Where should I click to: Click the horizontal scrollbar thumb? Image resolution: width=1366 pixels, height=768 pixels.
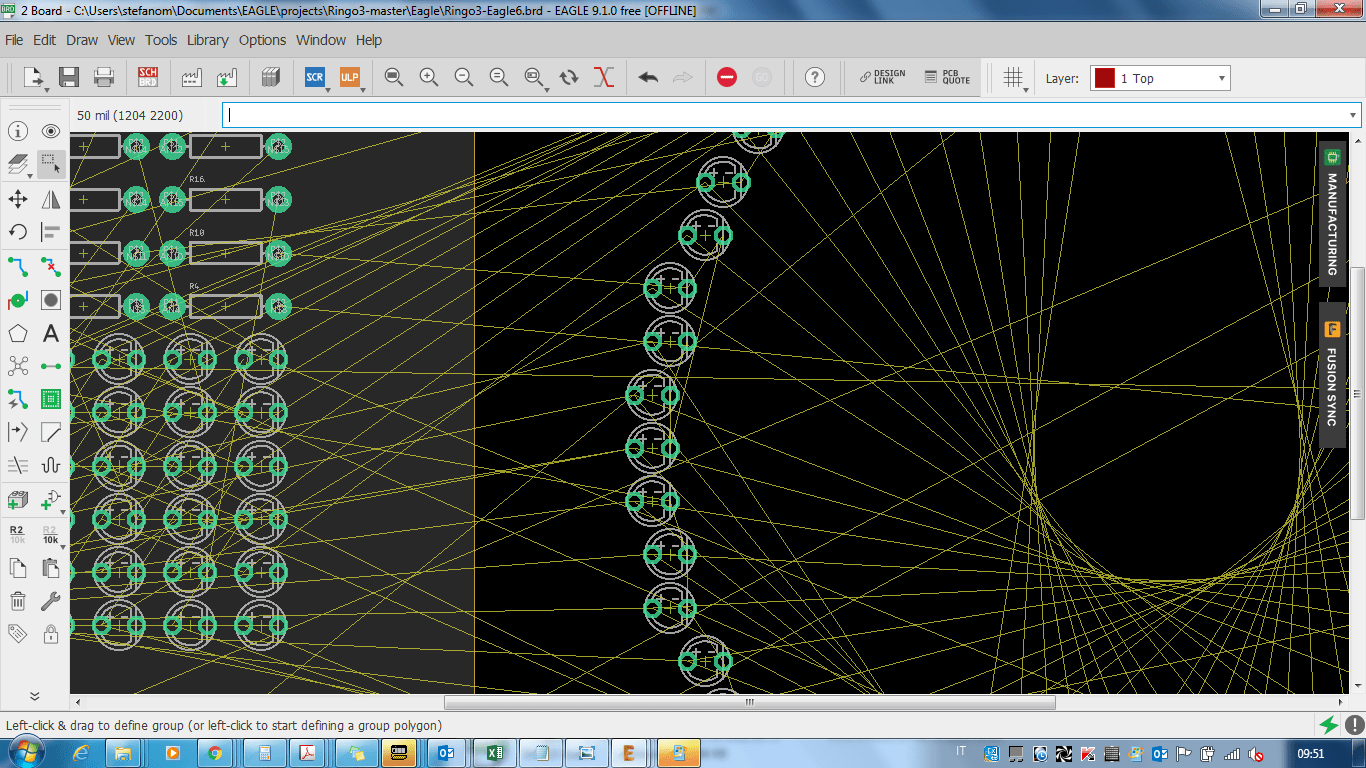click(x=749, y=702)
